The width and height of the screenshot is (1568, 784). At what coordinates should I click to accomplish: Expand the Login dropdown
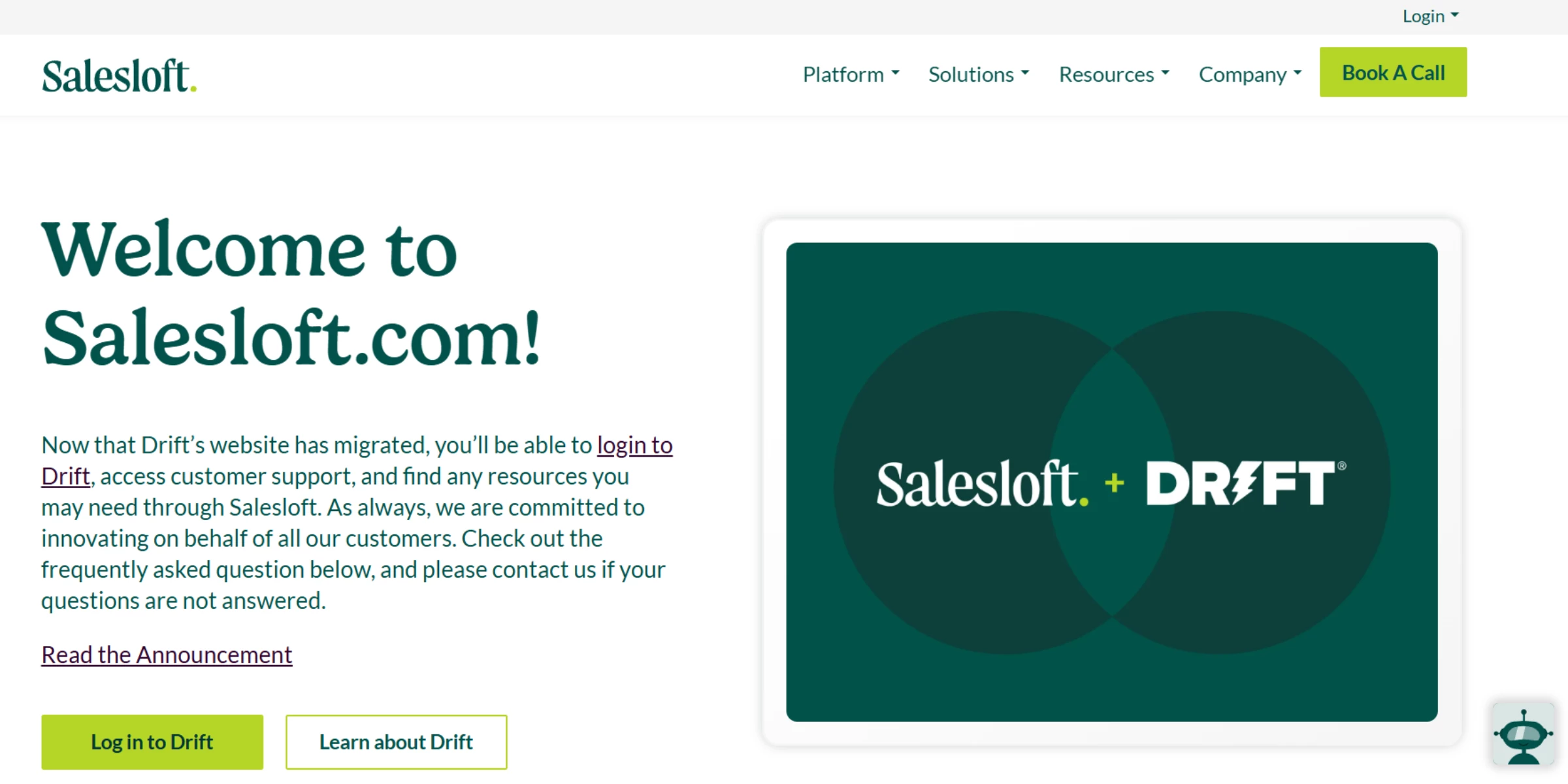click(1430, 16)
